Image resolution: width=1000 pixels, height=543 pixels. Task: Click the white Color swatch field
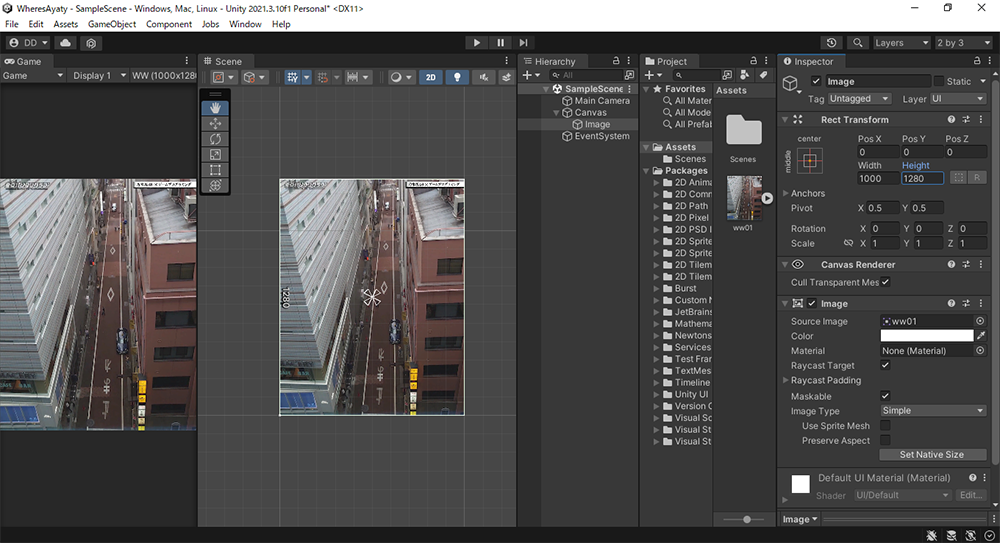point(926,336)
